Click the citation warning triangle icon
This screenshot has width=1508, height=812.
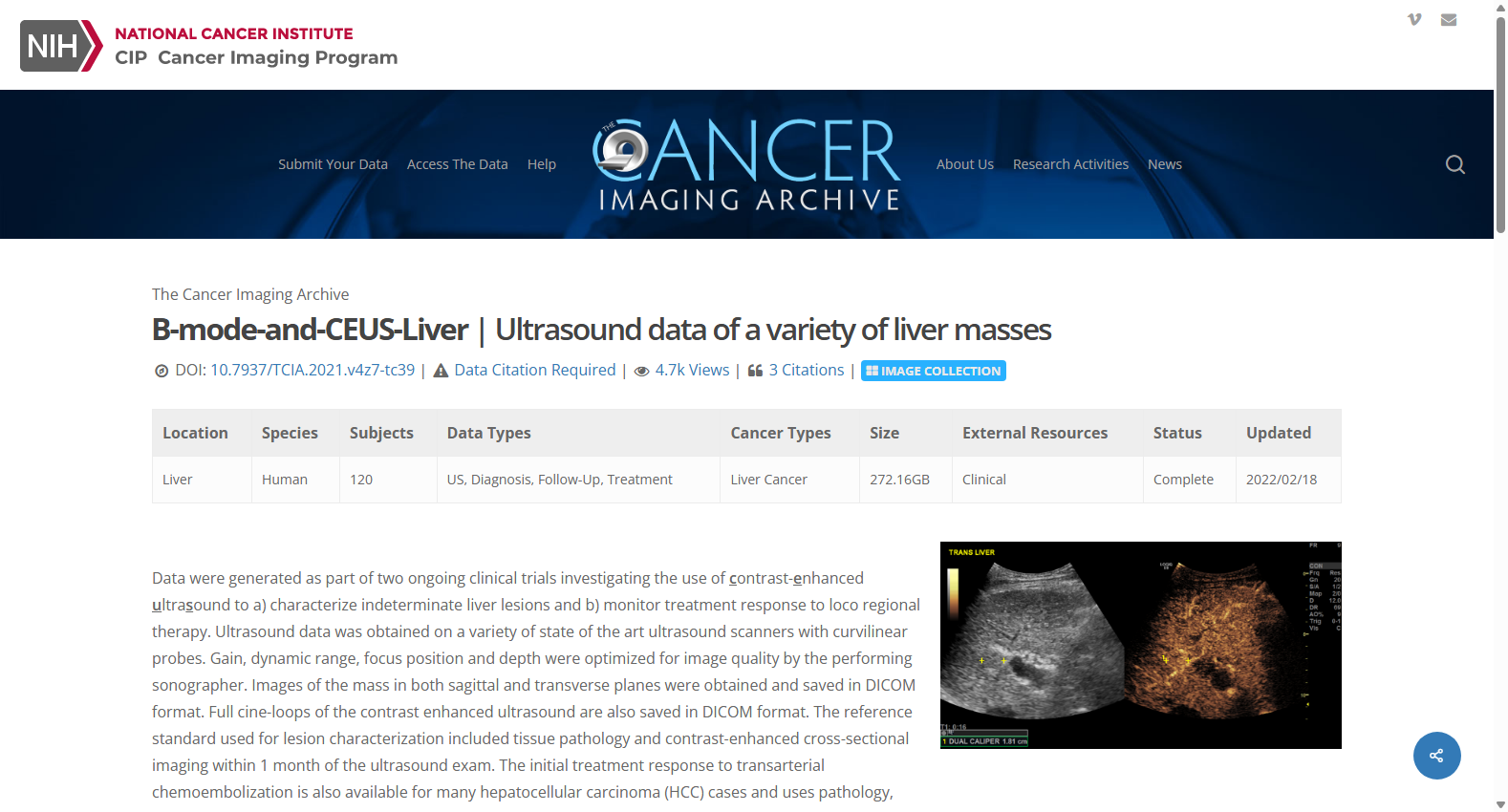(x=441, y=371)
